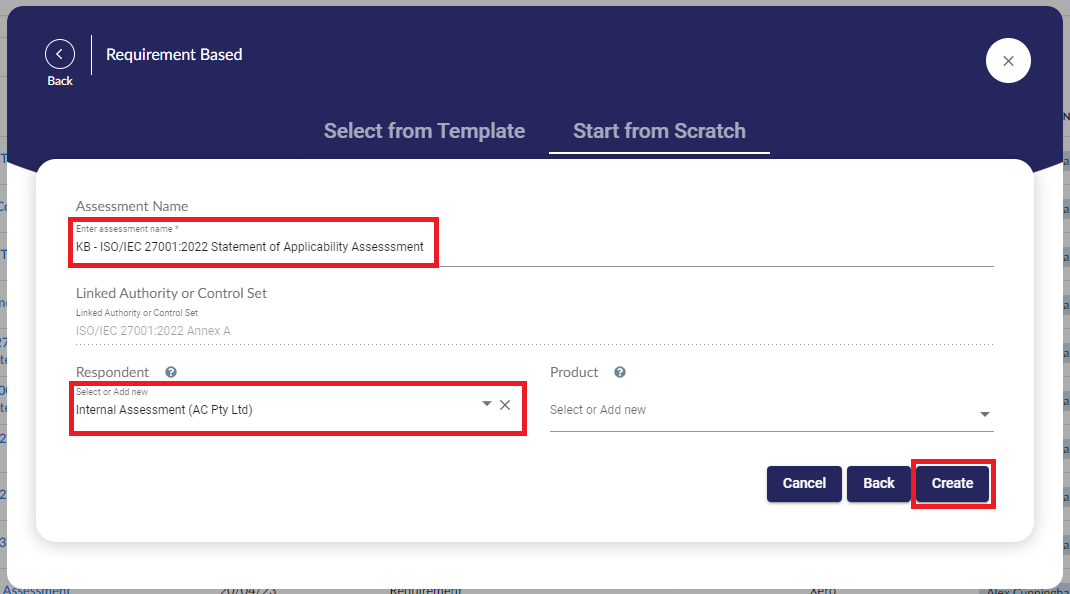Click the Assessment Name label
Viewport: 1070px width, 594px height.
(132, 206)
